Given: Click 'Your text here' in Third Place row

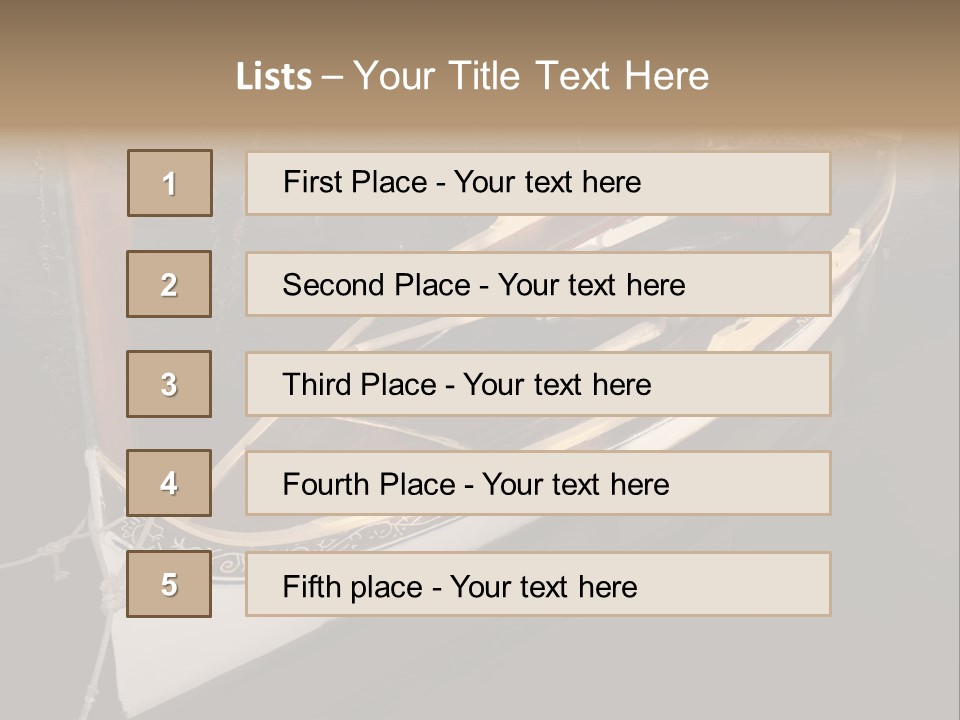Looking at the screenshot, I should tap(557, 385).
